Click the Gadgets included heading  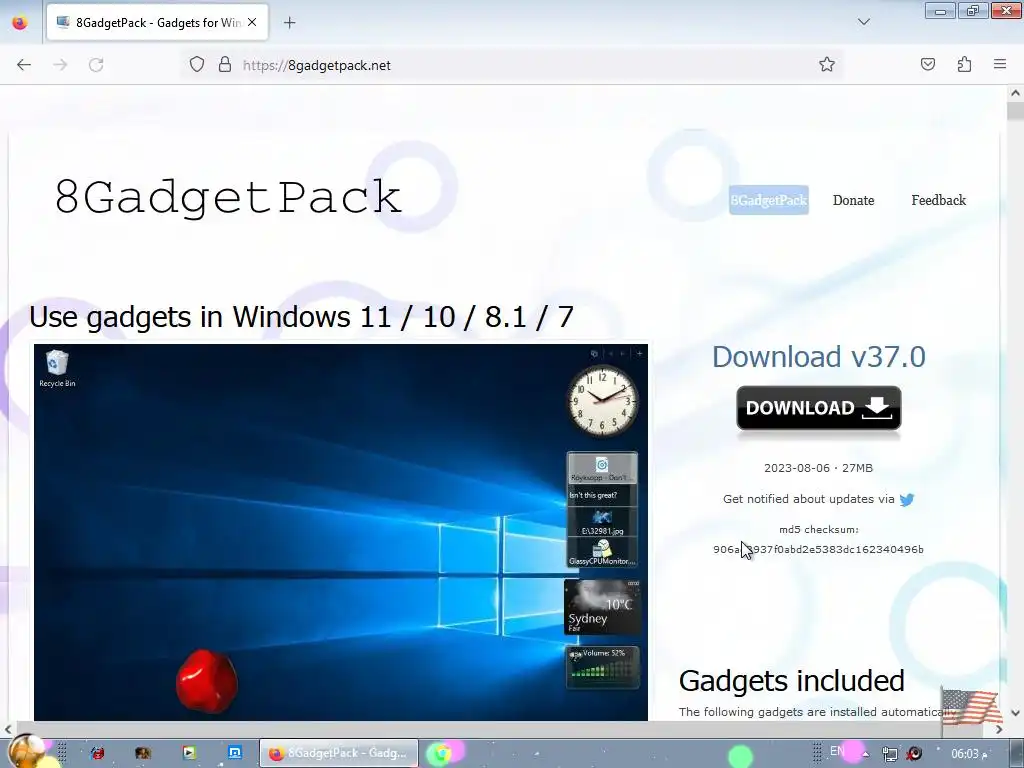[x=792, y=680]
